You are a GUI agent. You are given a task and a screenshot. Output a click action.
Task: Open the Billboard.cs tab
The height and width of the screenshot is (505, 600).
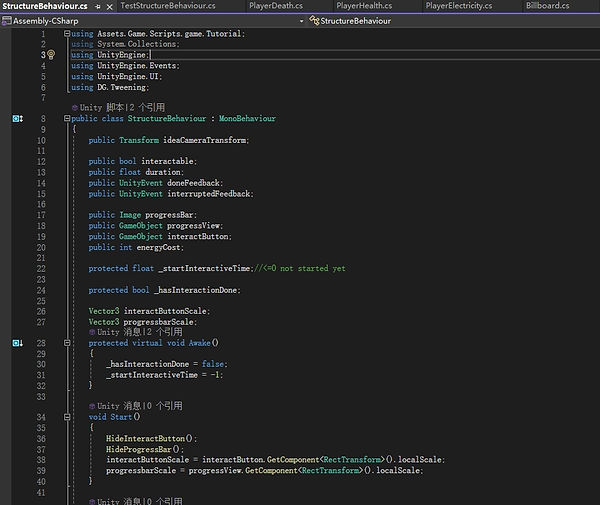click(x=547, y=6)
